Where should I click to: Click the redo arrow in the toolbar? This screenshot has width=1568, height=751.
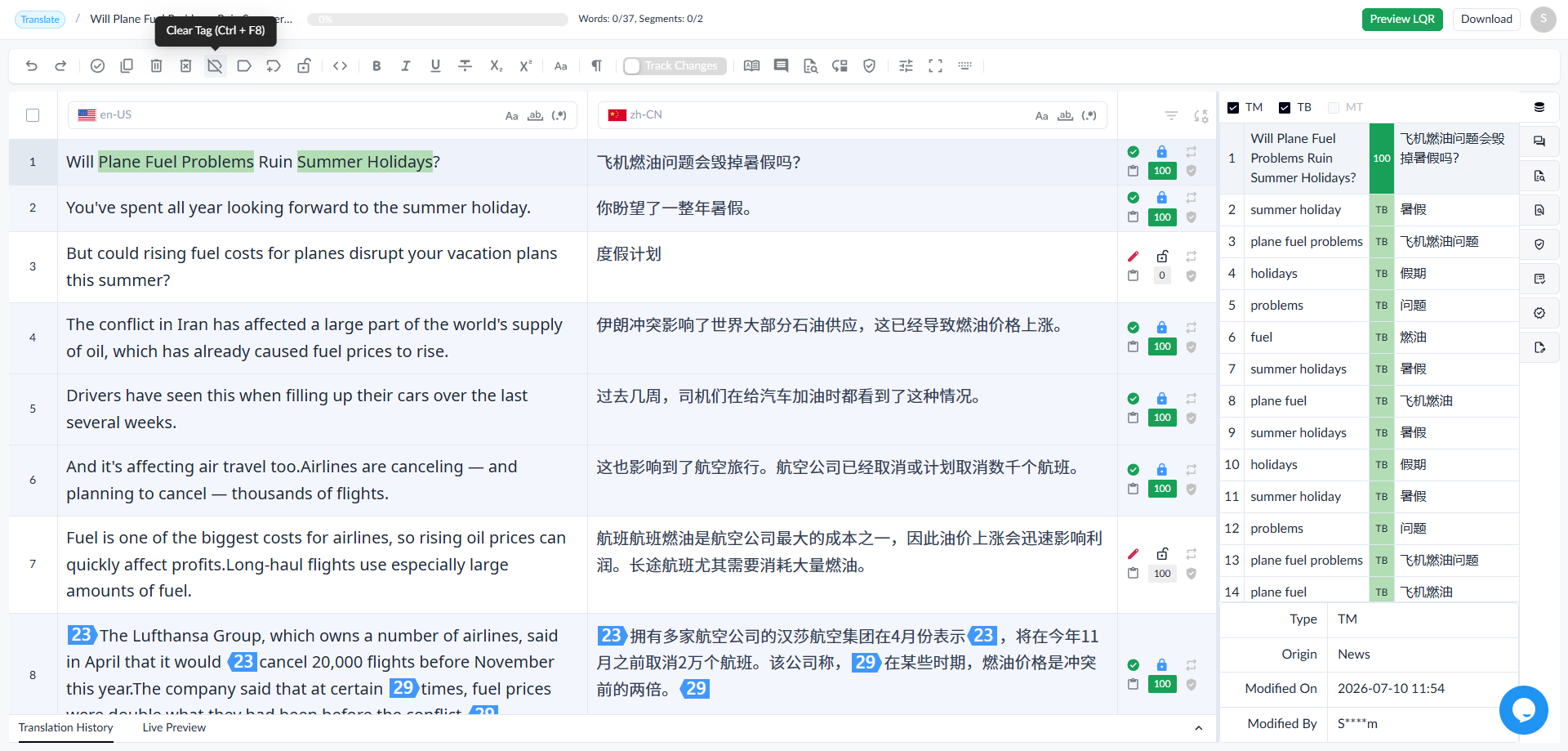click(60, 66)
